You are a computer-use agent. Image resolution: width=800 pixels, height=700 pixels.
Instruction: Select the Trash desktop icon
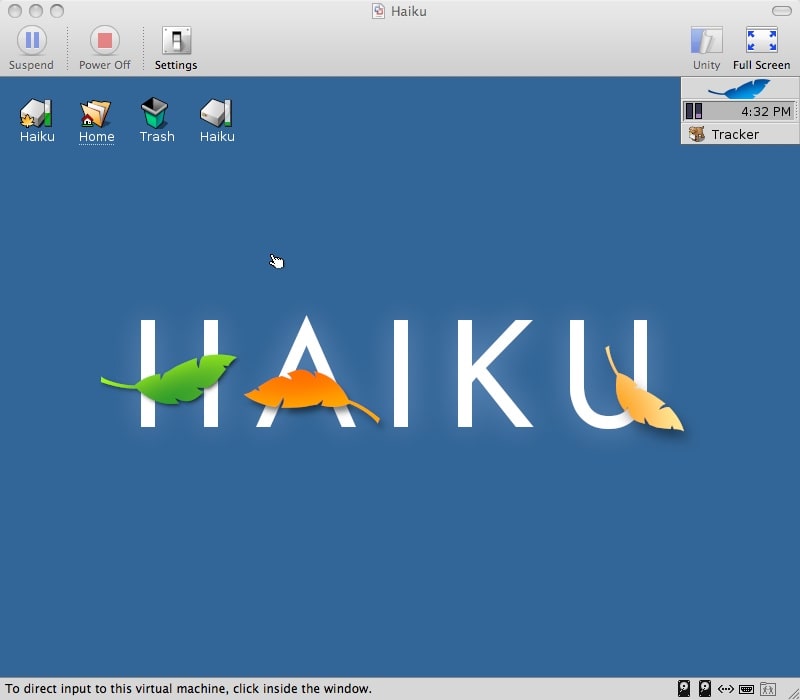(x=157, y=120)
